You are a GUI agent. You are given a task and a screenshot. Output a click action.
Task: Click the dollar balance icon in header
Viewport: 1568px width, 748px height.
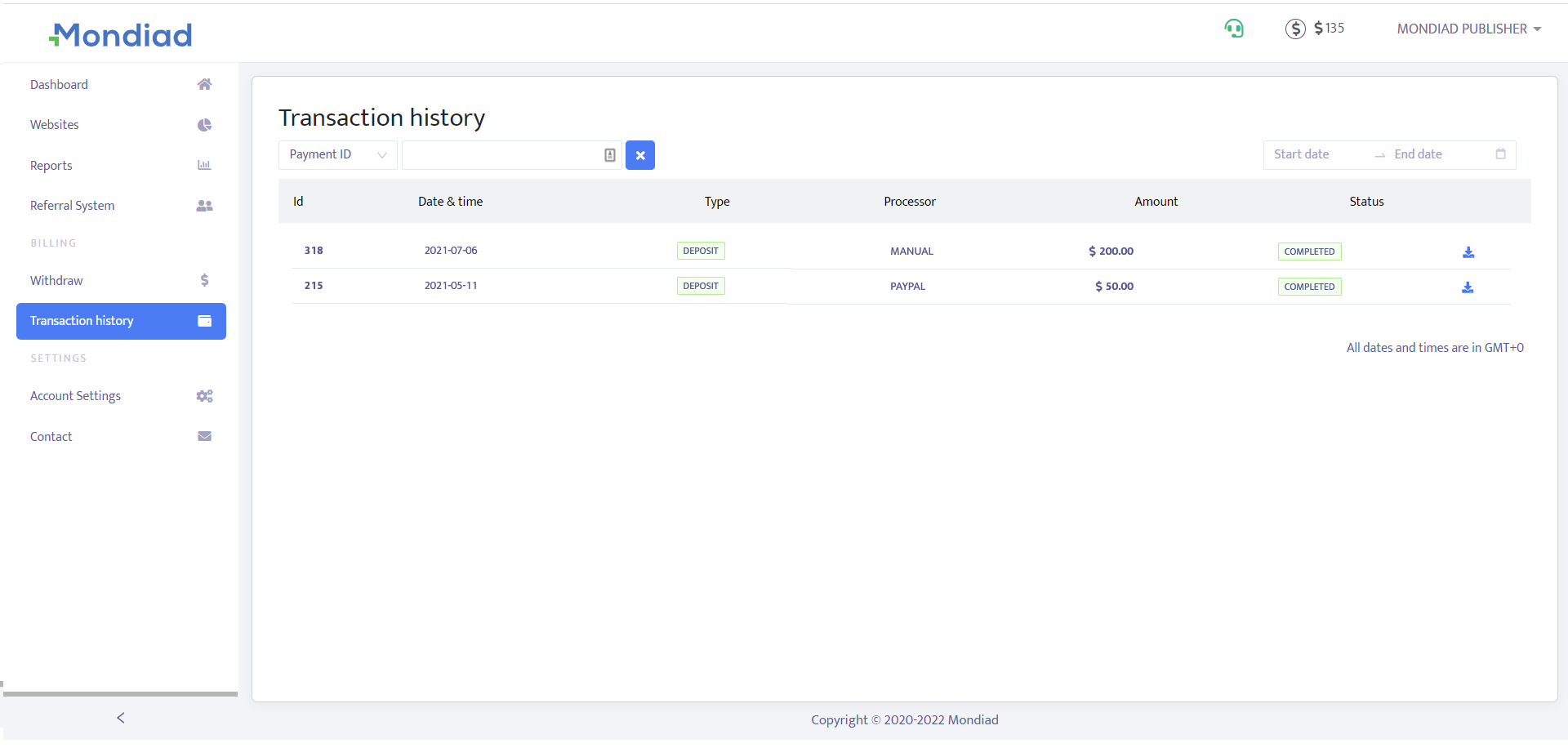click(x=1295, y=29)
